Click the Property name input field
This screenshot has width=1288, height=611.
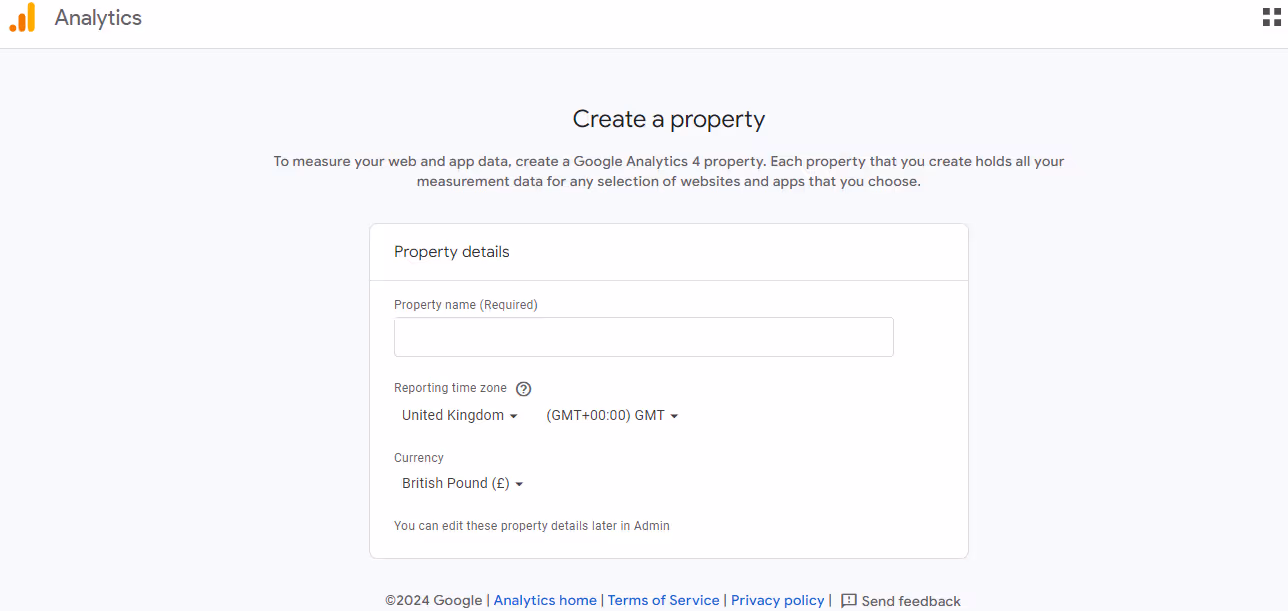[x=643, y=337]
